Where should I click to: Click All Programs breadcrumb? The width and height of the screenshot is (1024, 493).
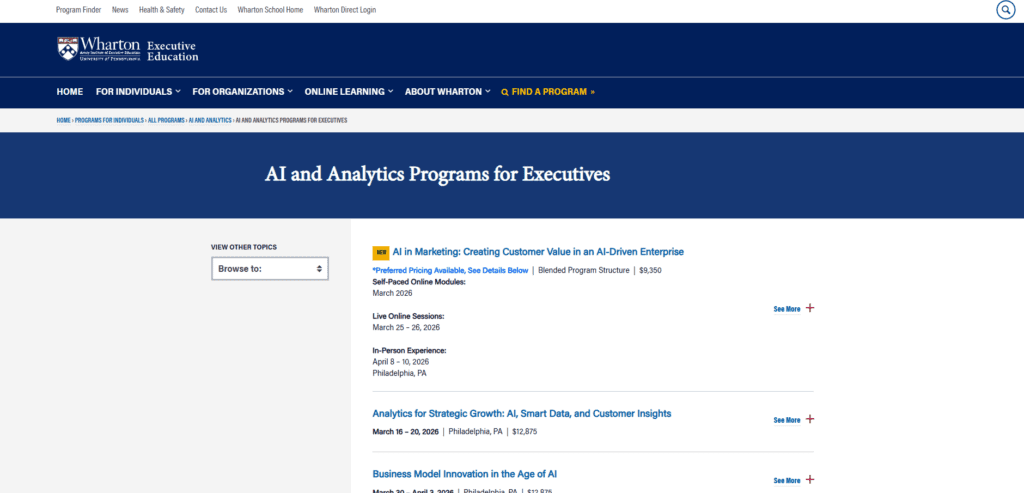click(x=166, y=120)
